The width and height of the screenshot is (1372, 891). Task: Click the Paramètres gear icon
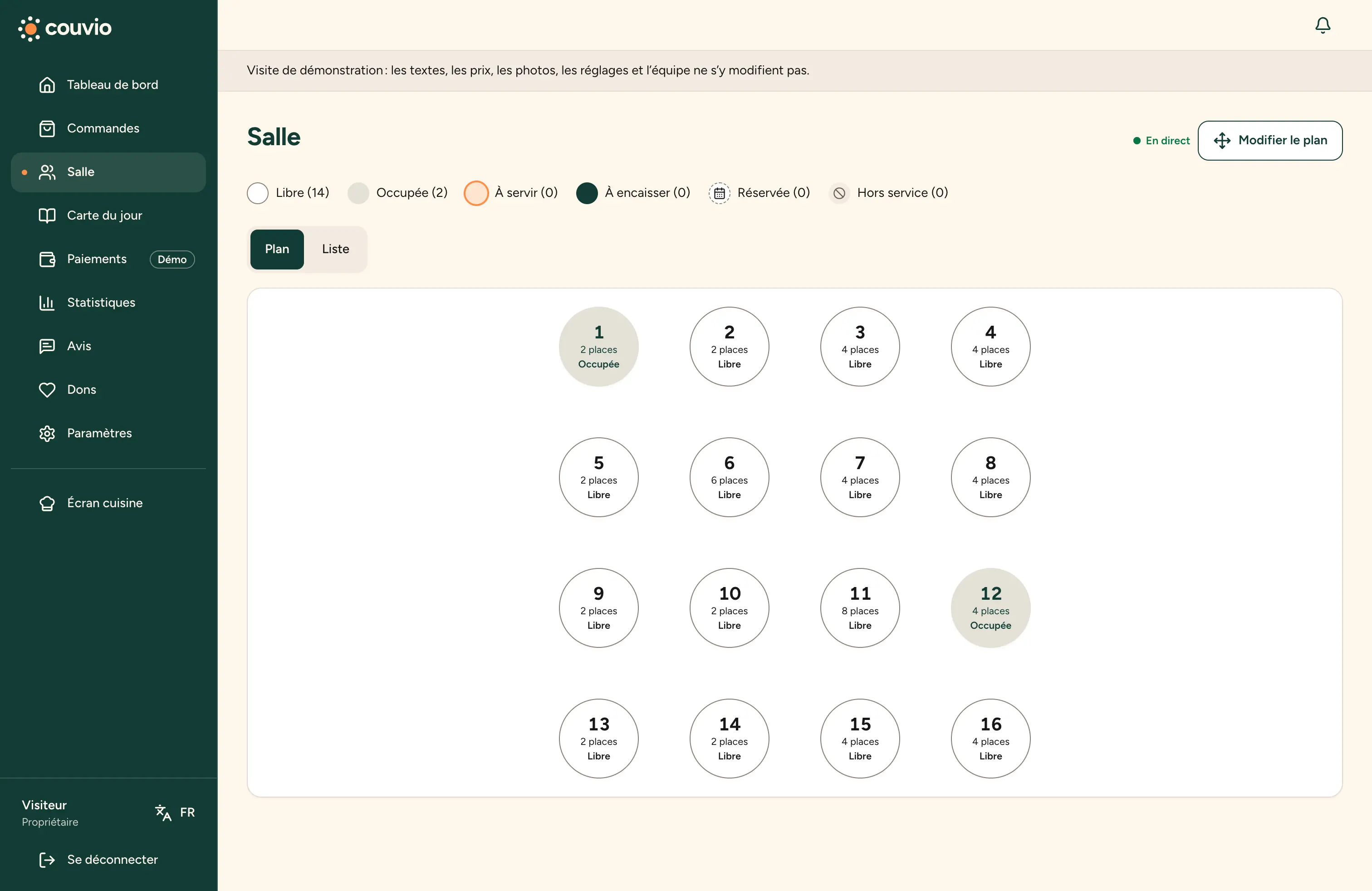47,433
